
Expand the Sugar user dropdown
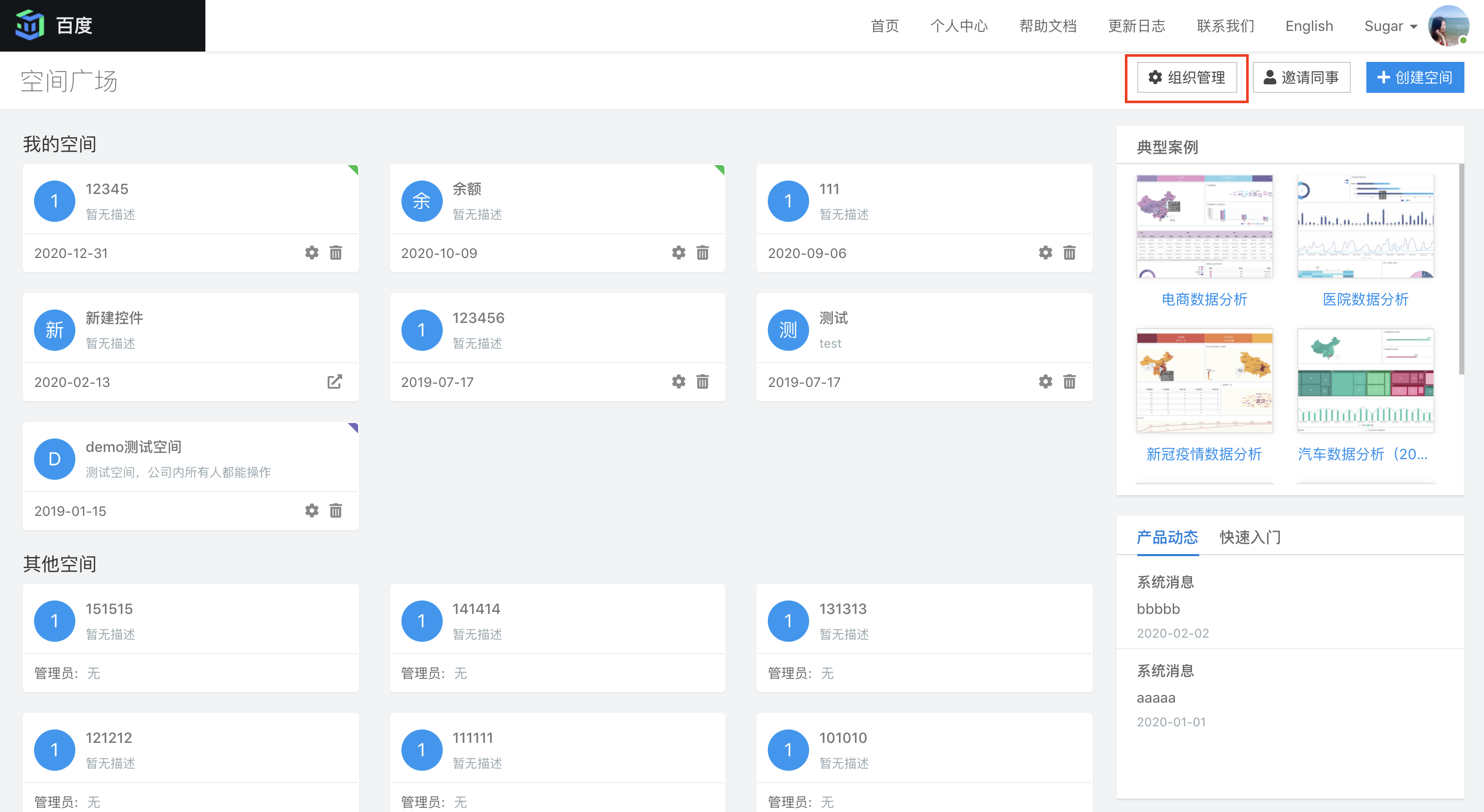tap(1391, 26)
